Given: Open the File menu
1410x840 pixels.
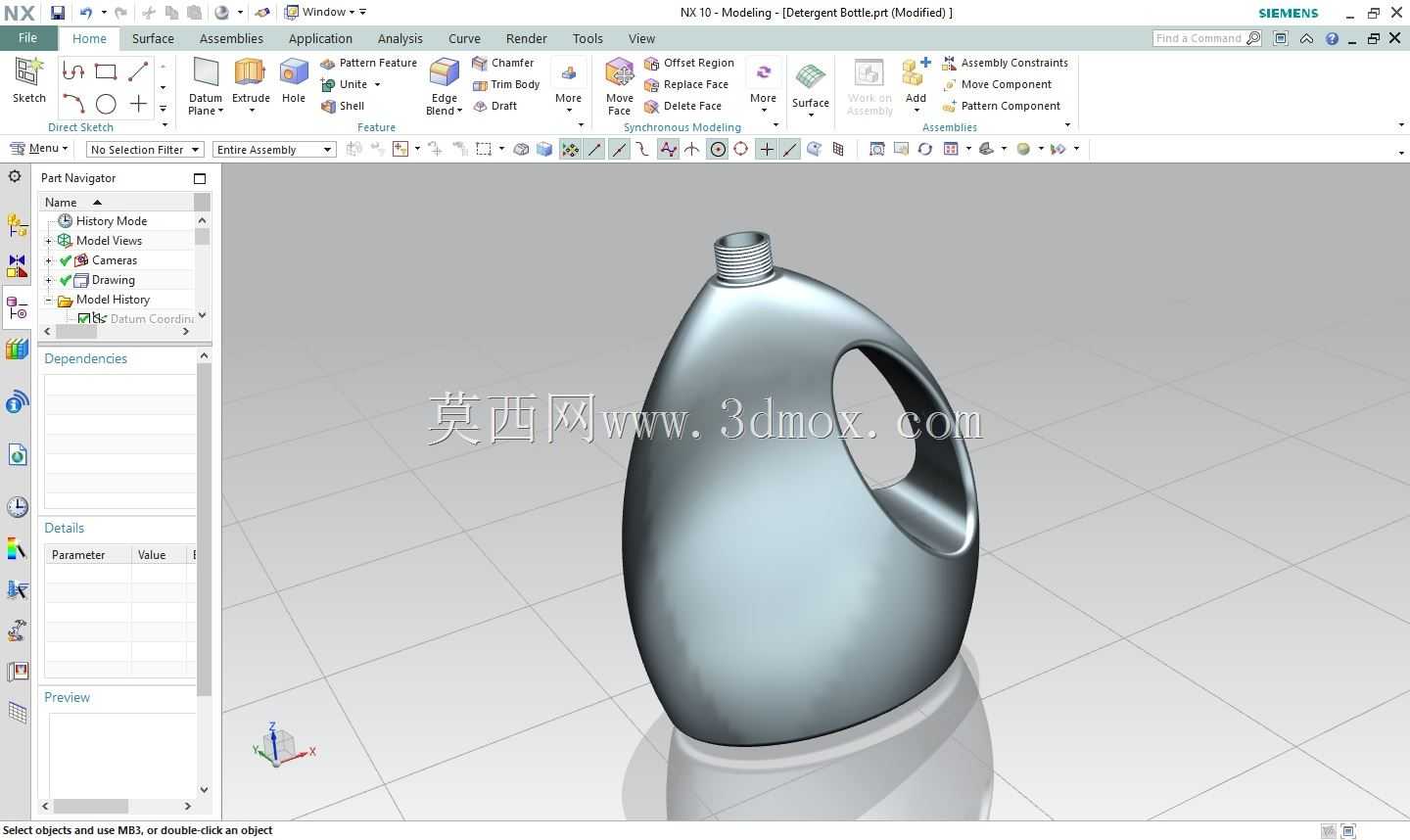Looking at the screenshot, I should point(27,38).
